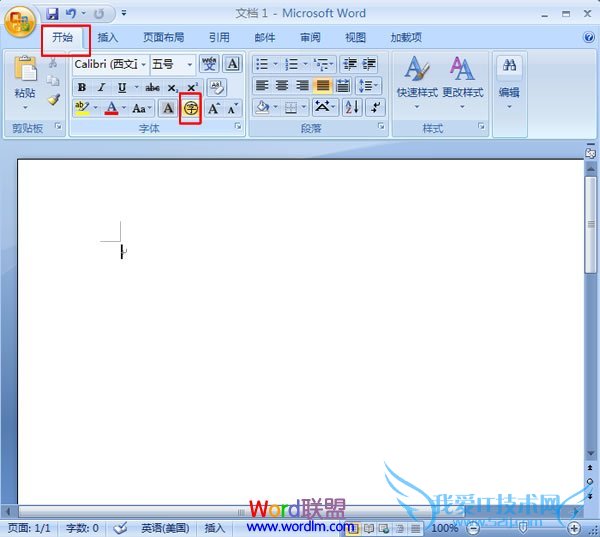The image size is (600, 537).
Task: Shrink font size with the small A
Action: point(233,108)
